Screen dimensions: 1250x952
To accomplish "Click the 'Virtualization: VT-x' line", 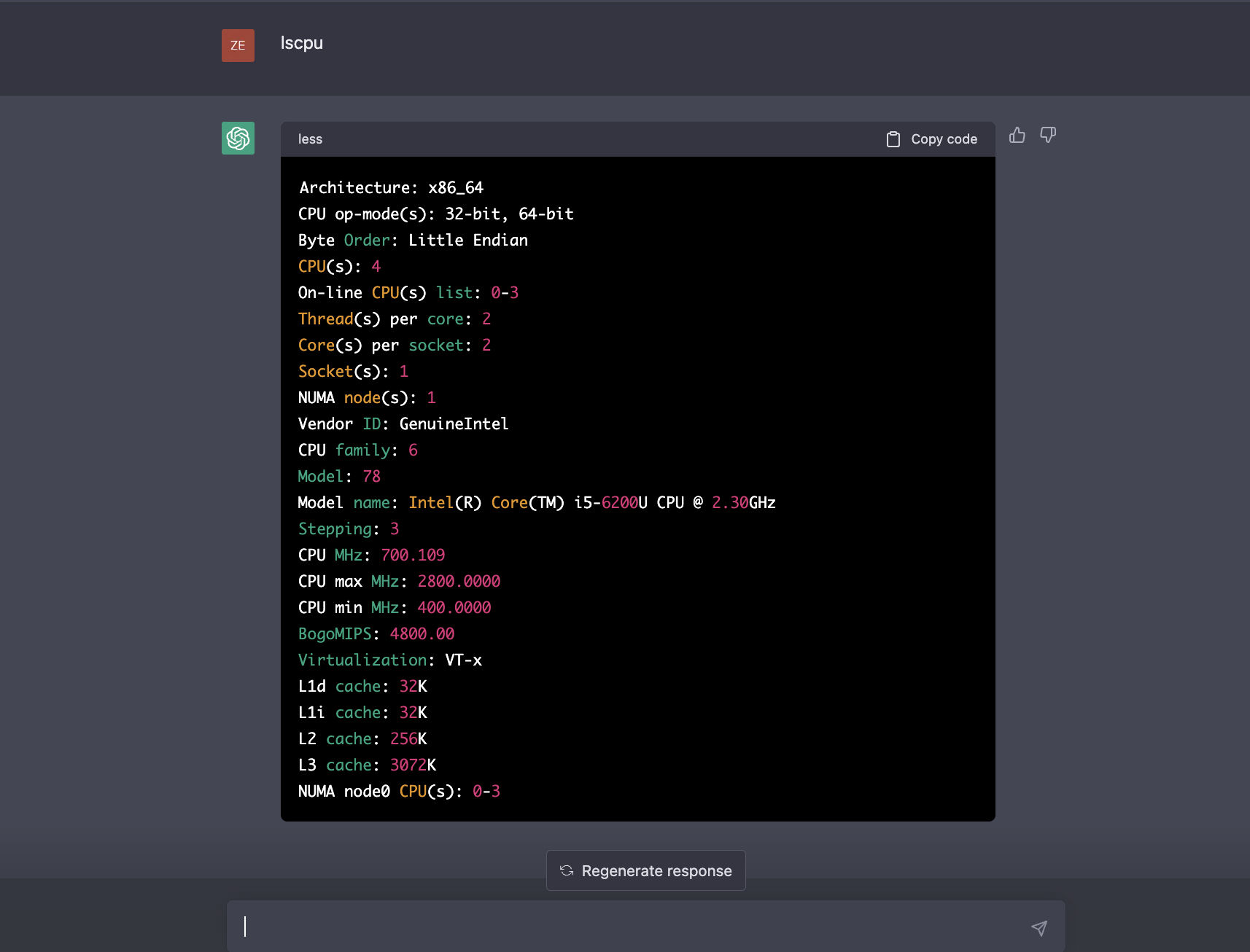I will [390, 660].
